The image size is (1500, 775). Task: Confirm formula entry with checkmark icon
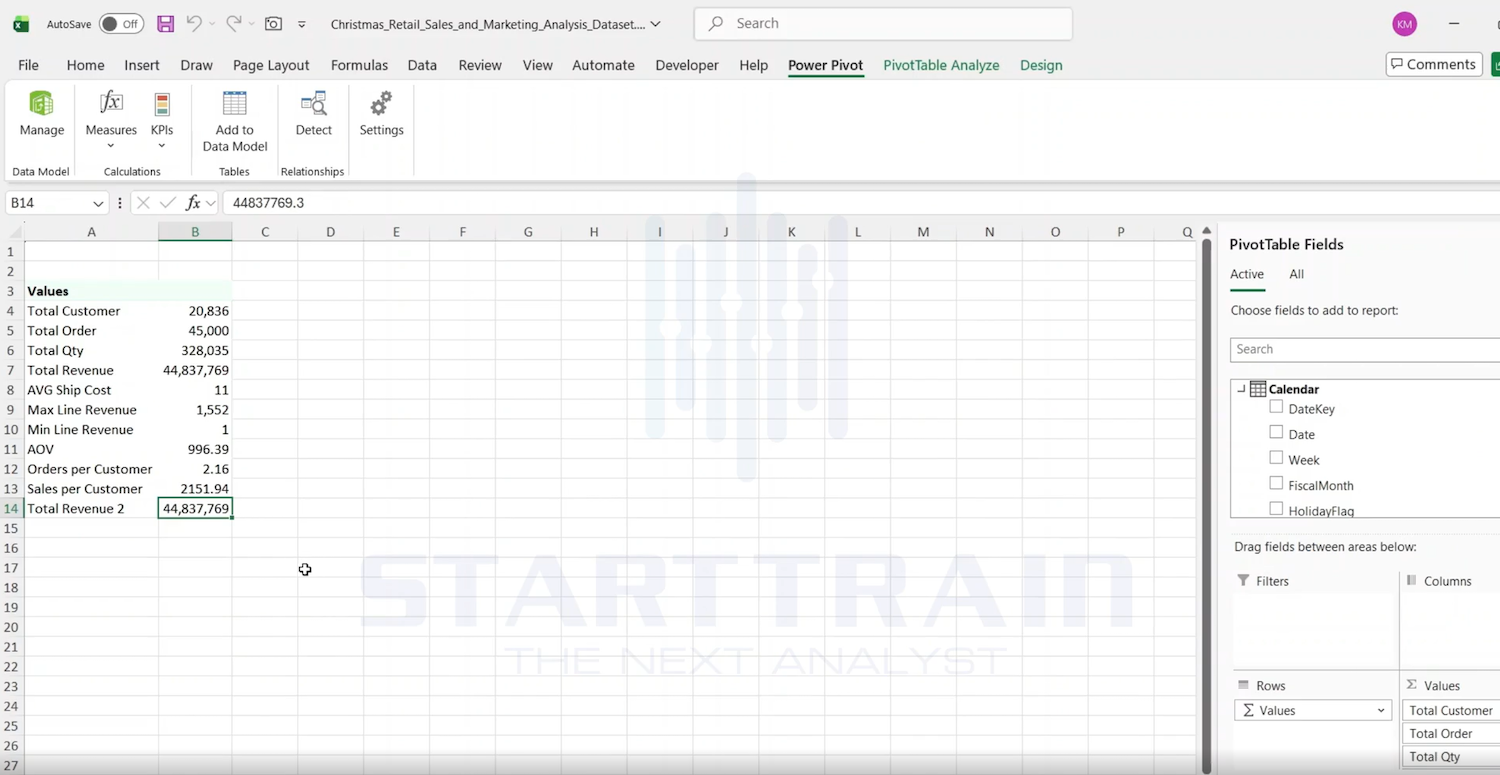coord(168,203)
